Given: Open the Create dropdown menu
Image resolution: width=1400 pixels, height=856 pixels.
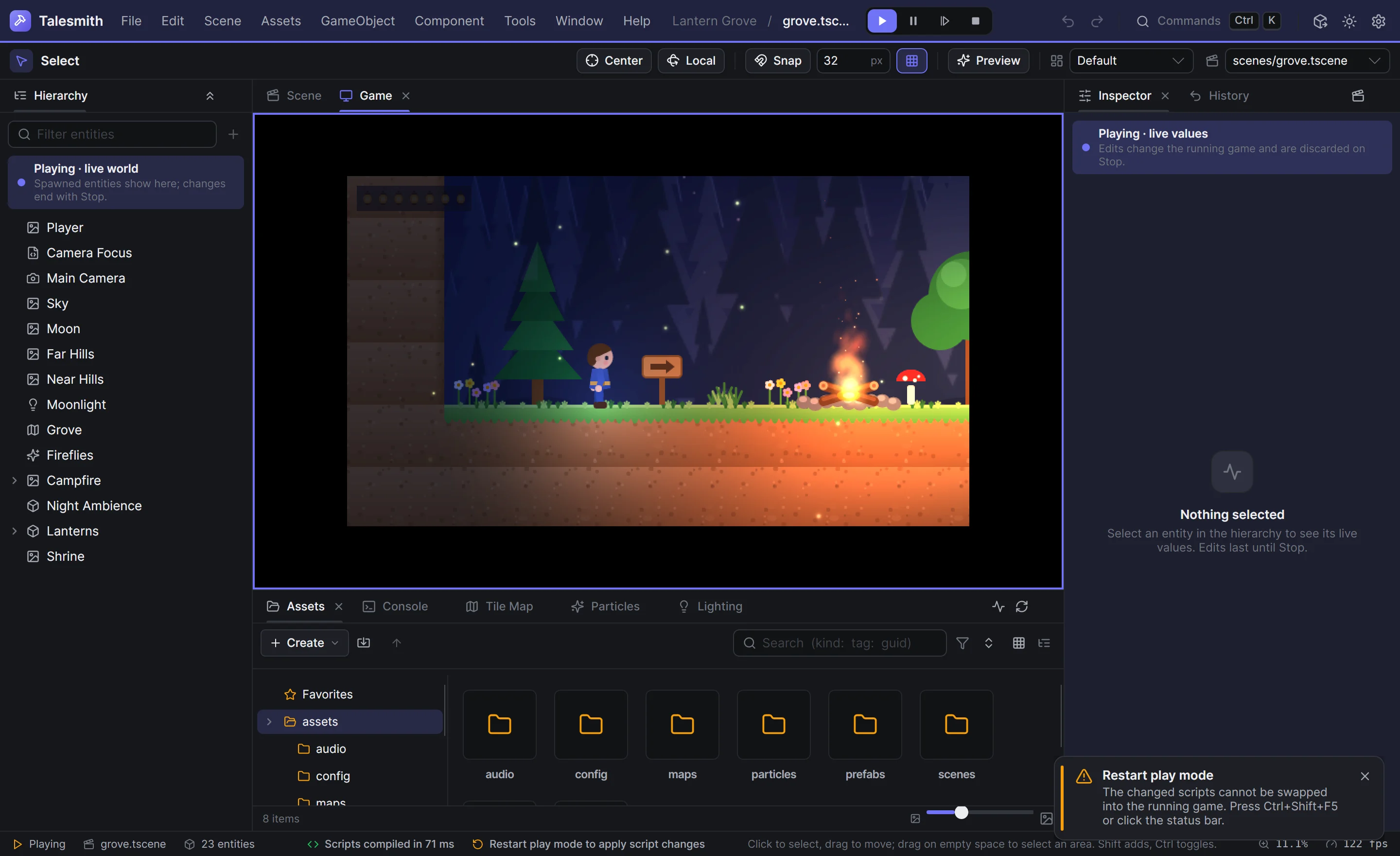Looking at the screenshot, I should click(304, 643).
